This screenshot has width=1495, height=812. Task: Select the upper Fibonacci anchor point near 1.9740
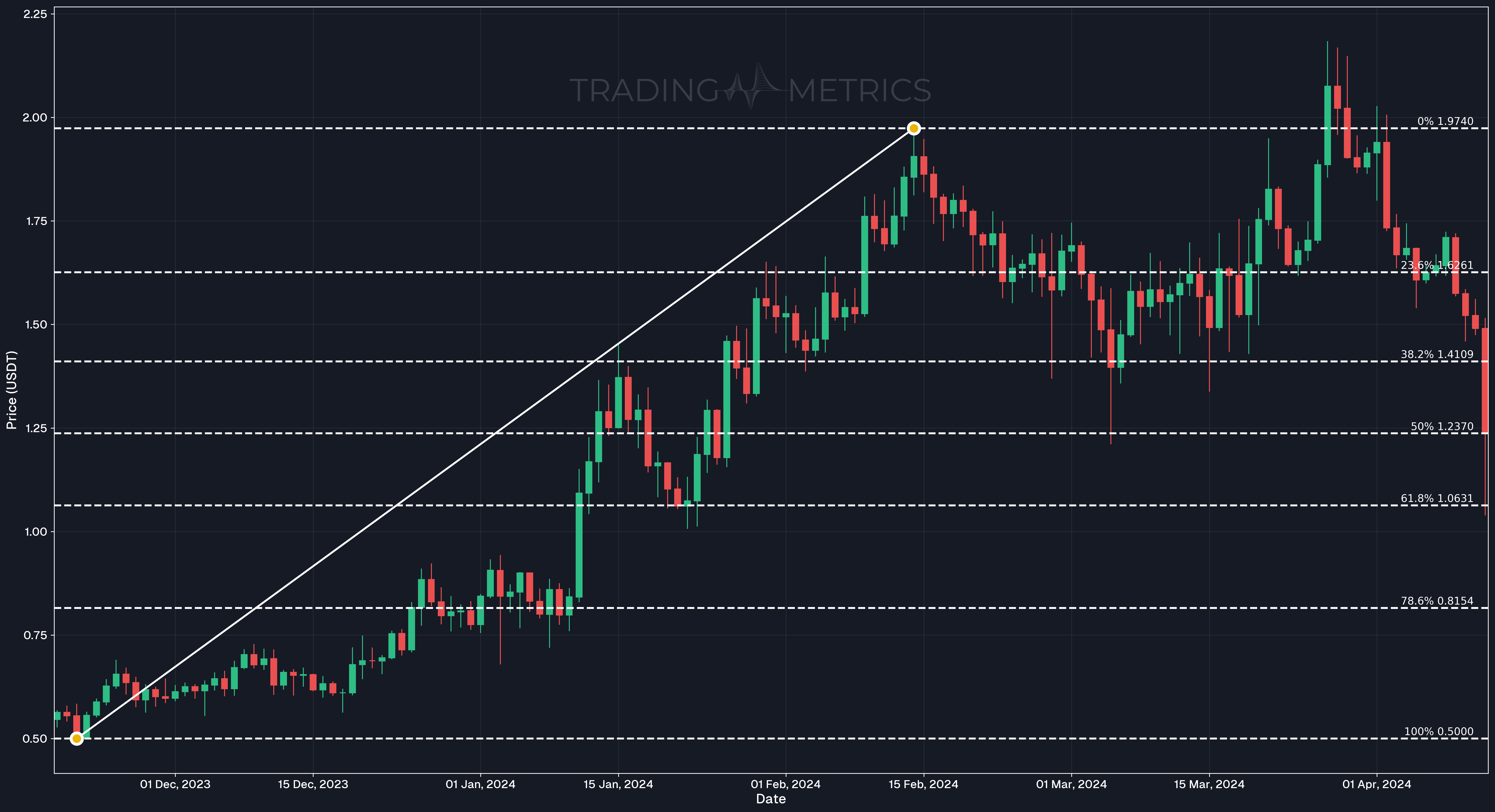click(x=913, y=128)
